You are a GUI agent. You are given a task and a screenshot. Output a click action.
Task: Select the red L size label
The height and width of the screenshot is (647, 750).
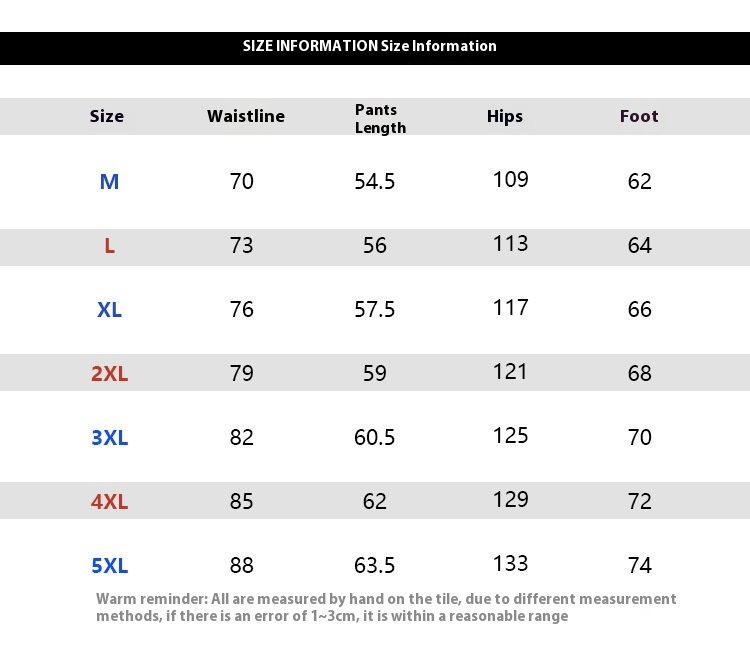109,245
